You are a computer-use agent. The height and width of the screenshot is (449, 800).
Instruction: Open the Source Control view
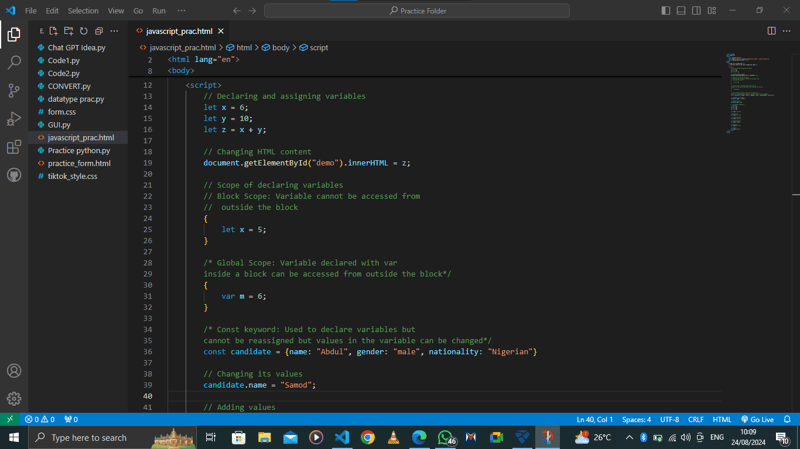pos(14,90)
